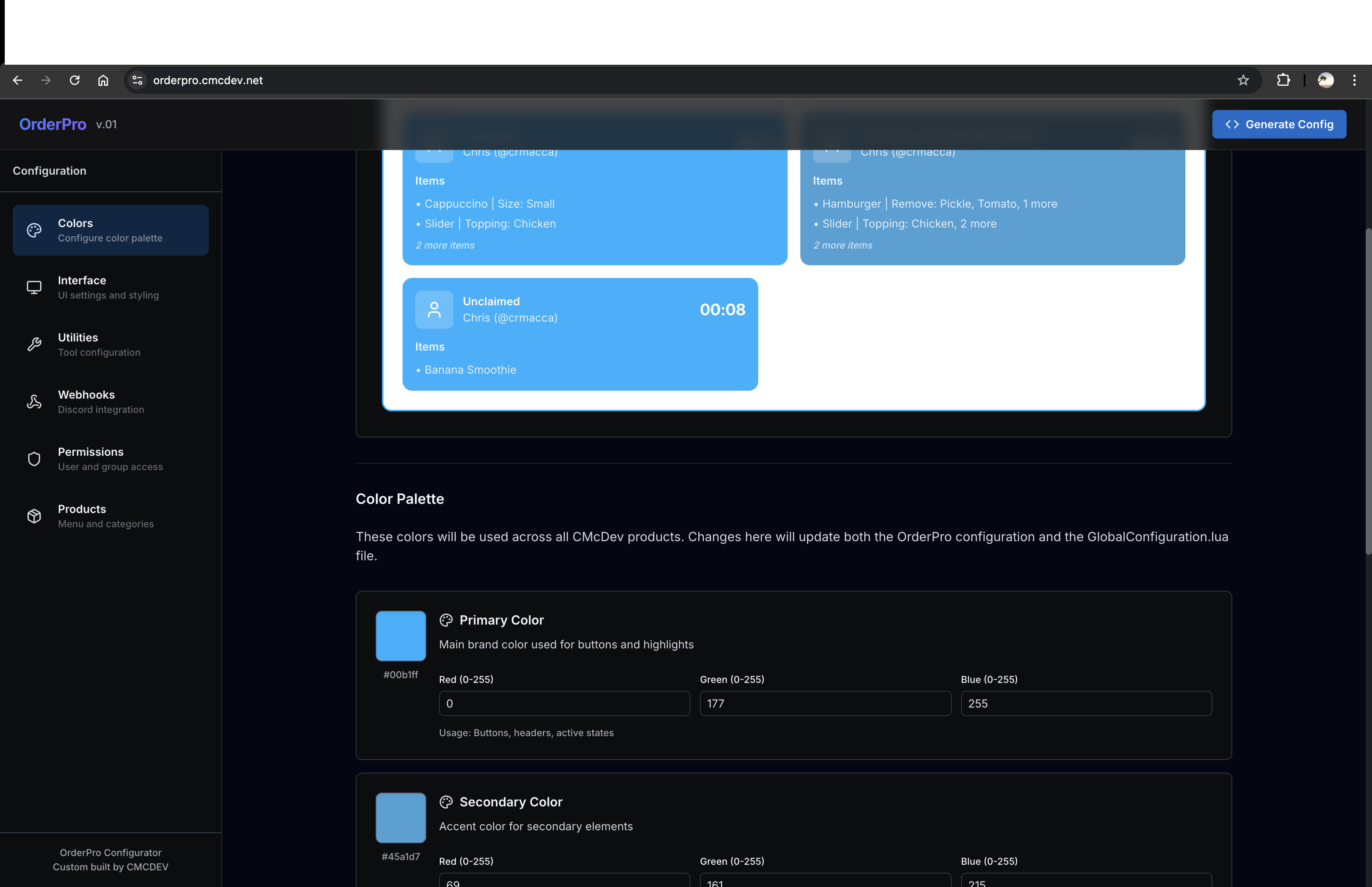Viewport: 1372px width, 887px height.
Task: Click the person icon on the Unclaimed card
Action: coord(434,309)
